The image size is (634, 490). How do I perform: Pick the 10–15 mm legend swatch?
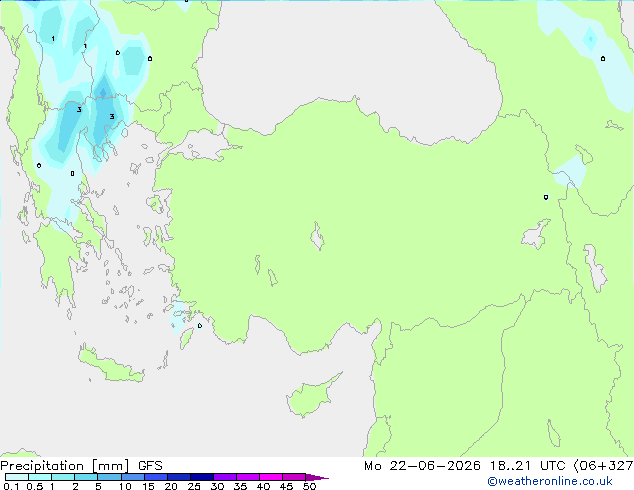[x=132, y=477]
